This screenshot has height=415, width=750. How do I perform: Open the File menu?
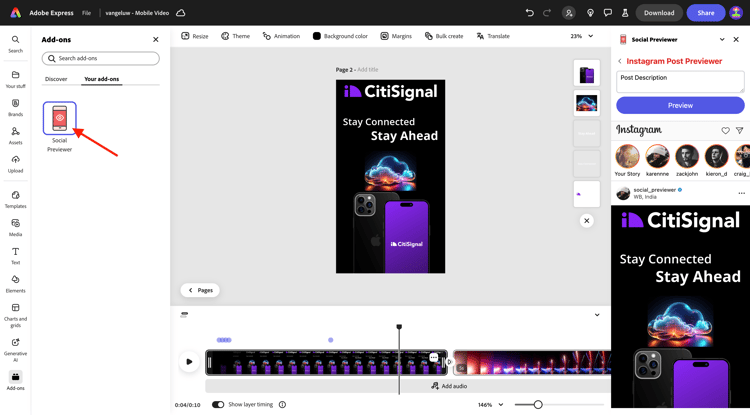click(86, 13)
